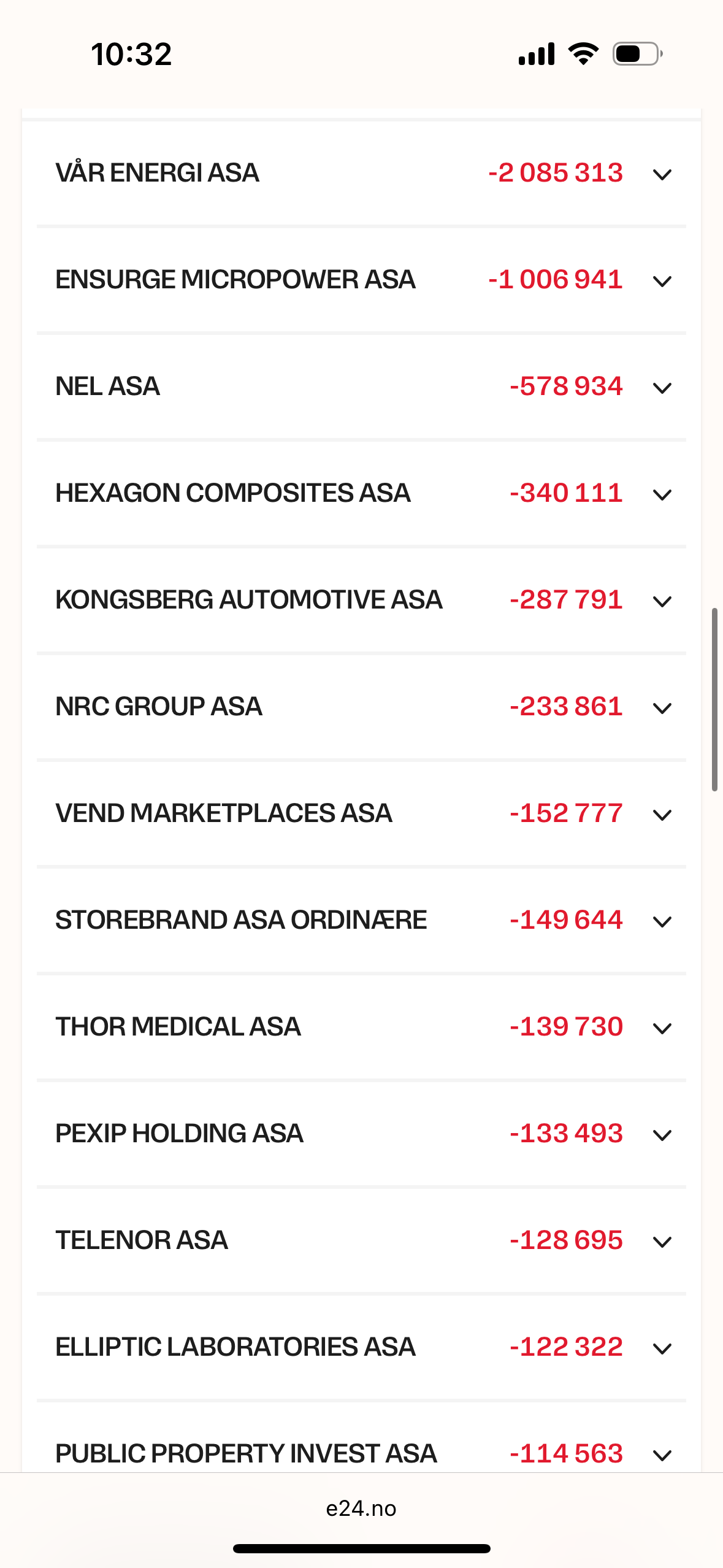Expand HEXAGON COMPOSITES ASA chevron
Viewport: 723px width, 1568px height.
pos(662,495)
